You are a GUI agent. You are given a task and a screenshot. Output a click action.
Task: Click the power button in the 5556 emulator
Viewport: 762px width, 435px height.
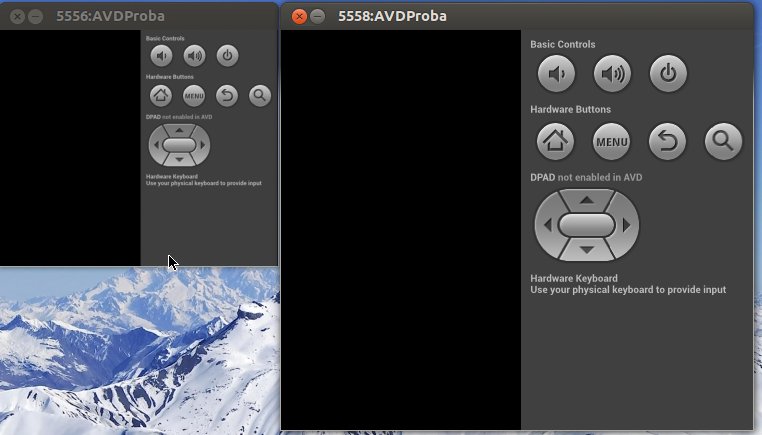pyautogui.click(x=227, y=56)
